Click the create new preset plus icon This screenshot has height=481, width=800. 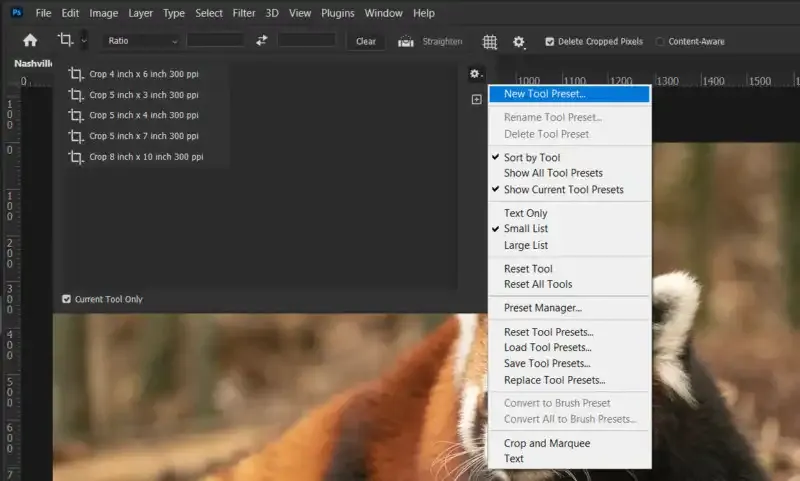point(477,99)
